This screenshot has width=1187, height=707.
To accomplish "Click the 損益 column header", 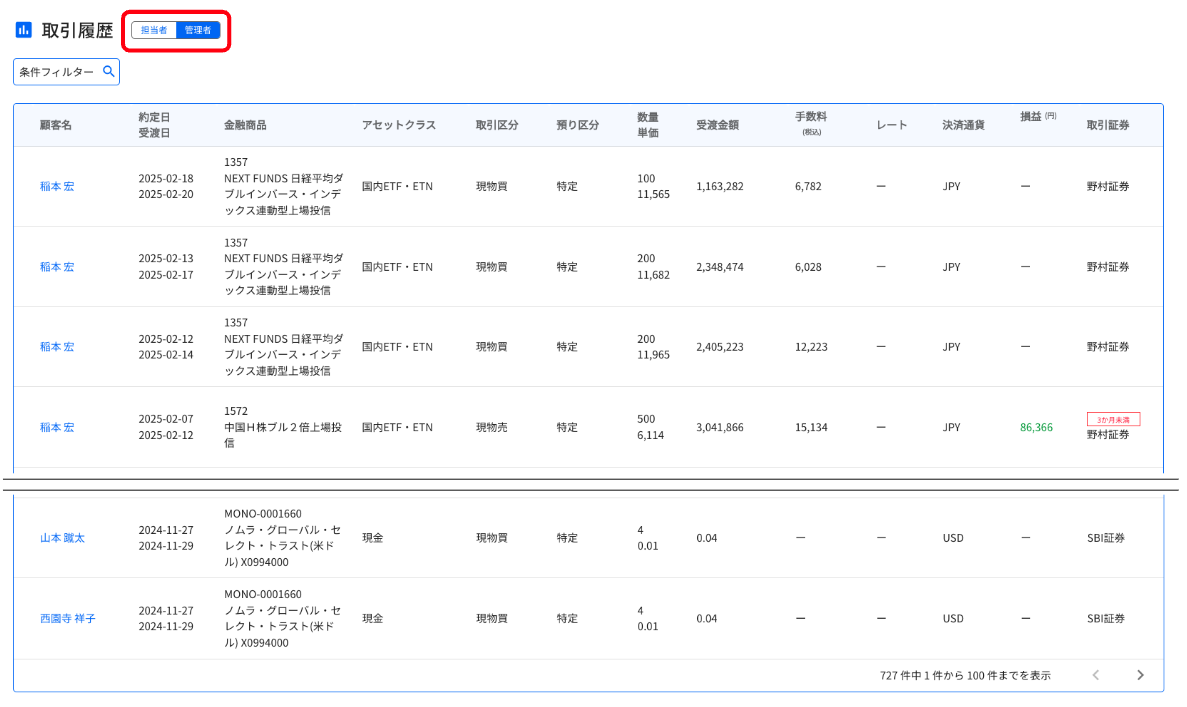I will [x=1038, y=117].
